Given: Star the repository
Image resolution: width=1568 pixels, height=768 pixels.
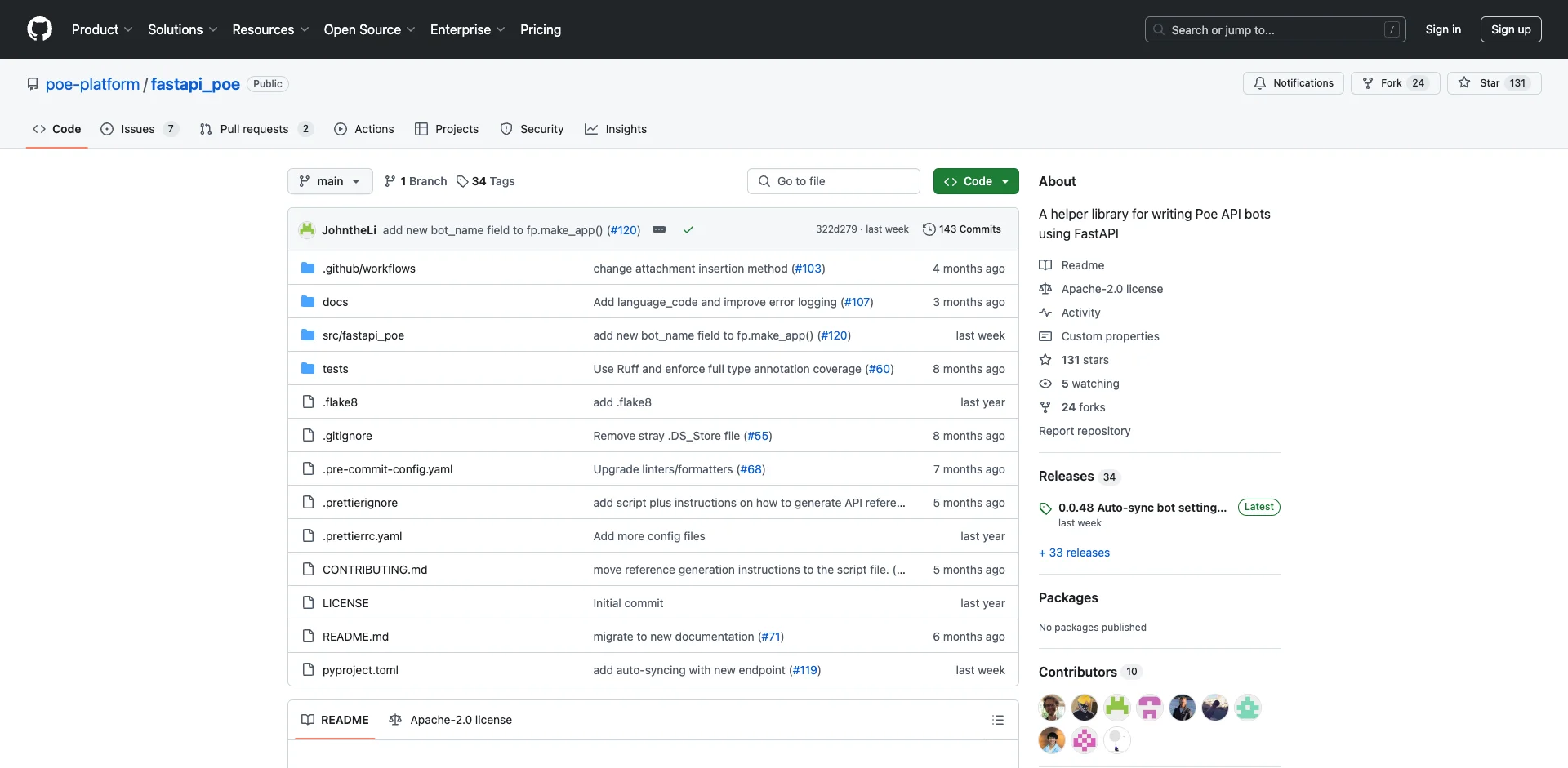Looking at the screenshot, I should (1494, 83).
